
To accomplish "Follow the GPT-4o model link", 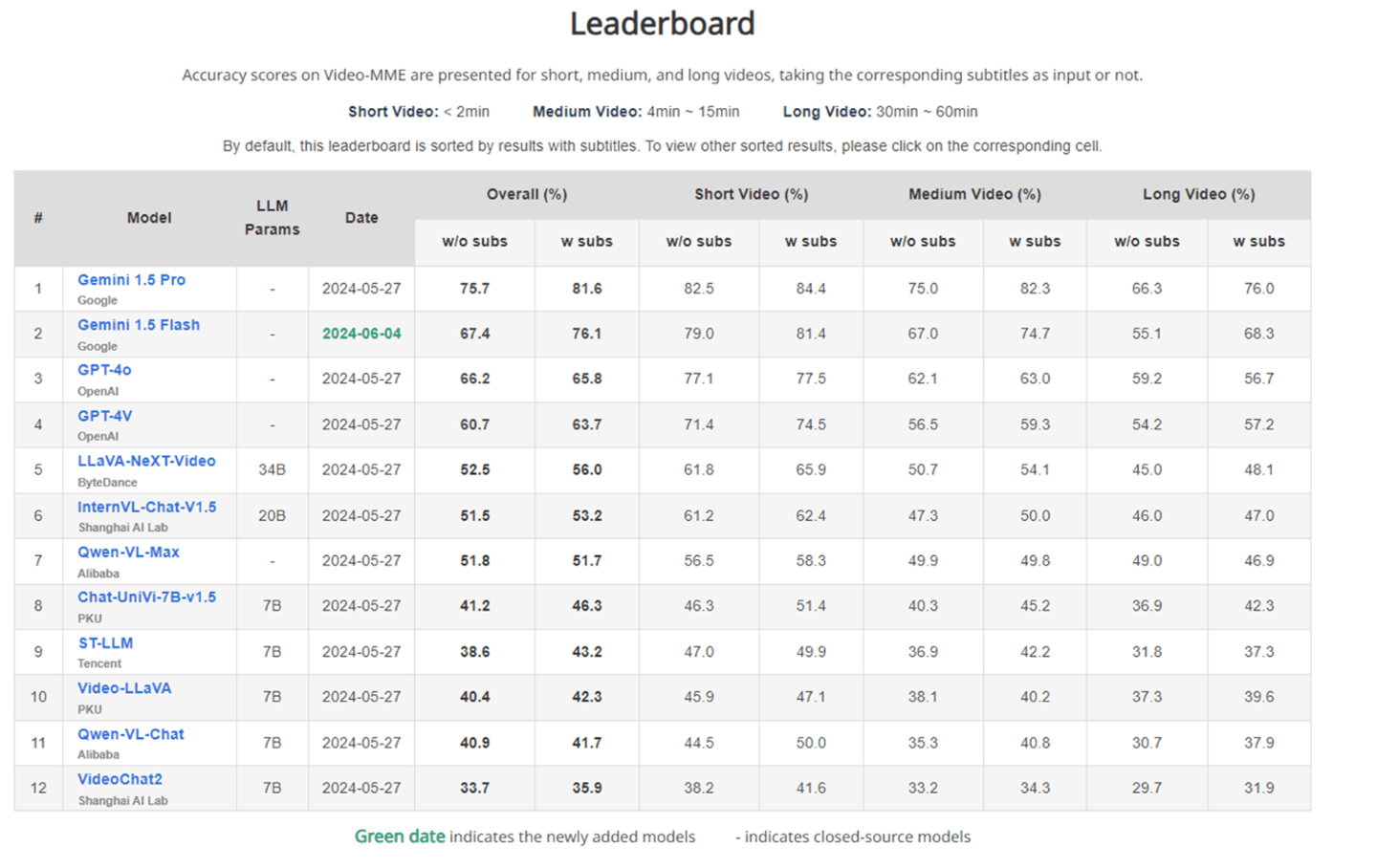I will click(104, 370).
